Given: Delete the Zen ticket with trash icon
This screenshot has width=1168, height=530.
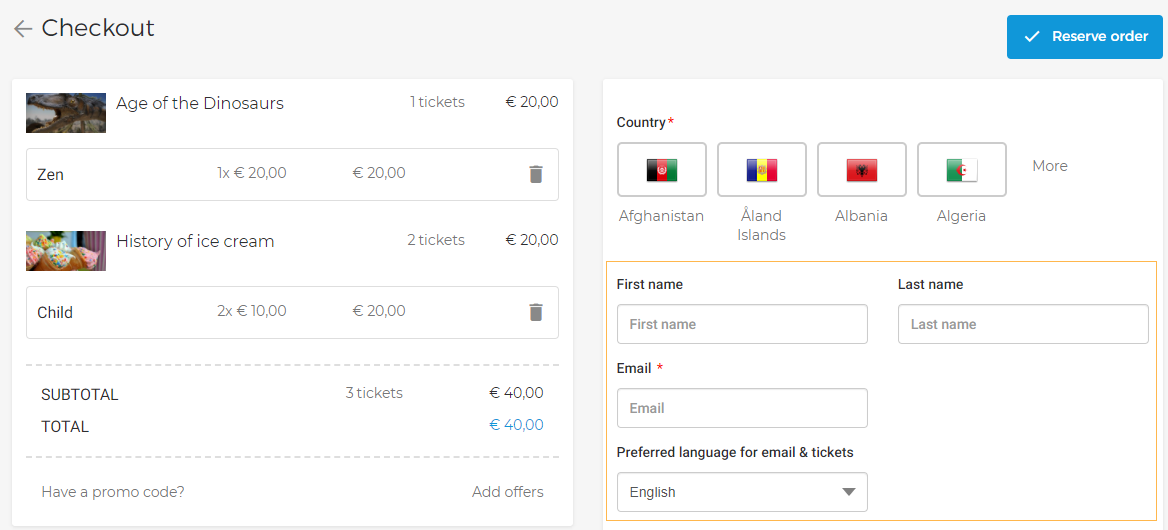Looking at the screenshot, I should [536, 174].
